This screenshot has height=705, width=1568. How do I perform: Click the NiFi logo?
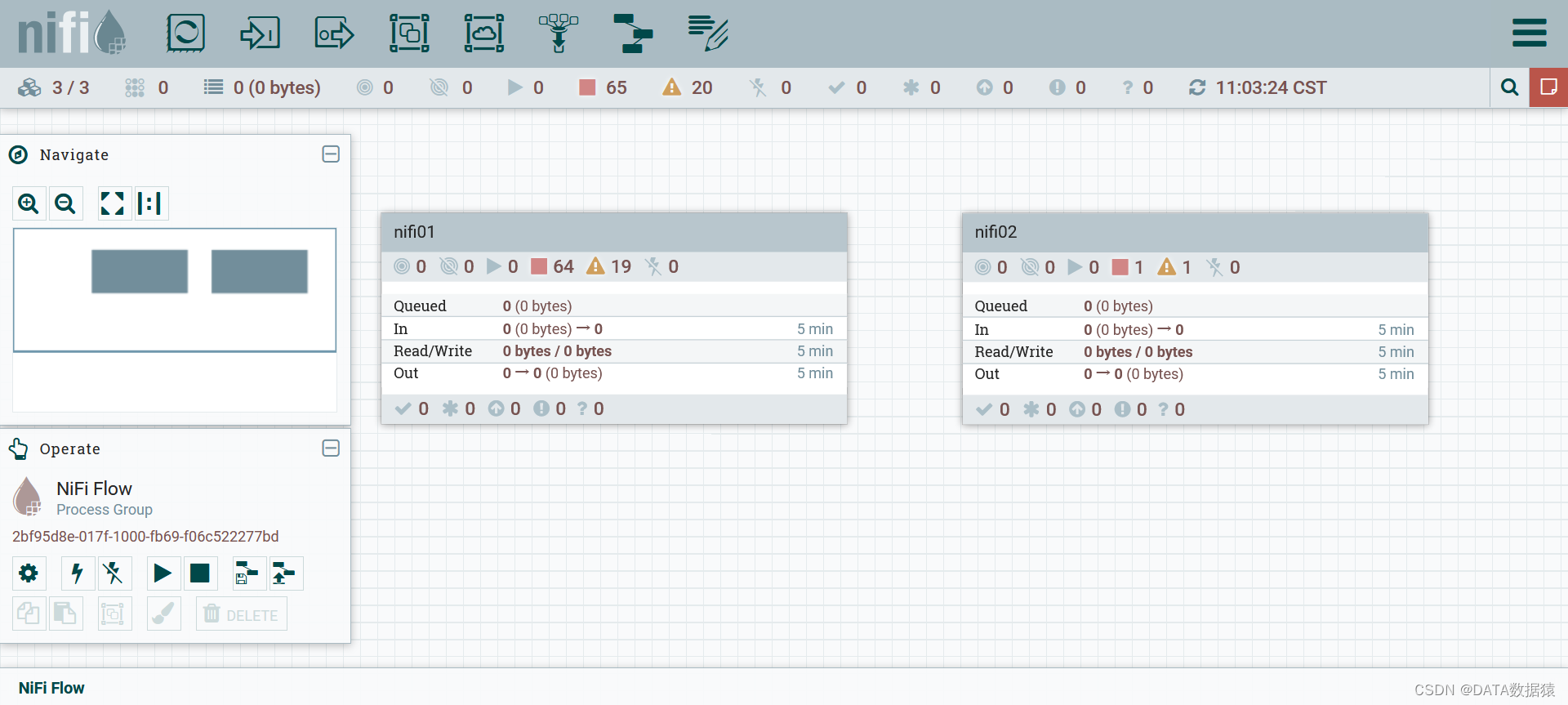coord(72,33)
